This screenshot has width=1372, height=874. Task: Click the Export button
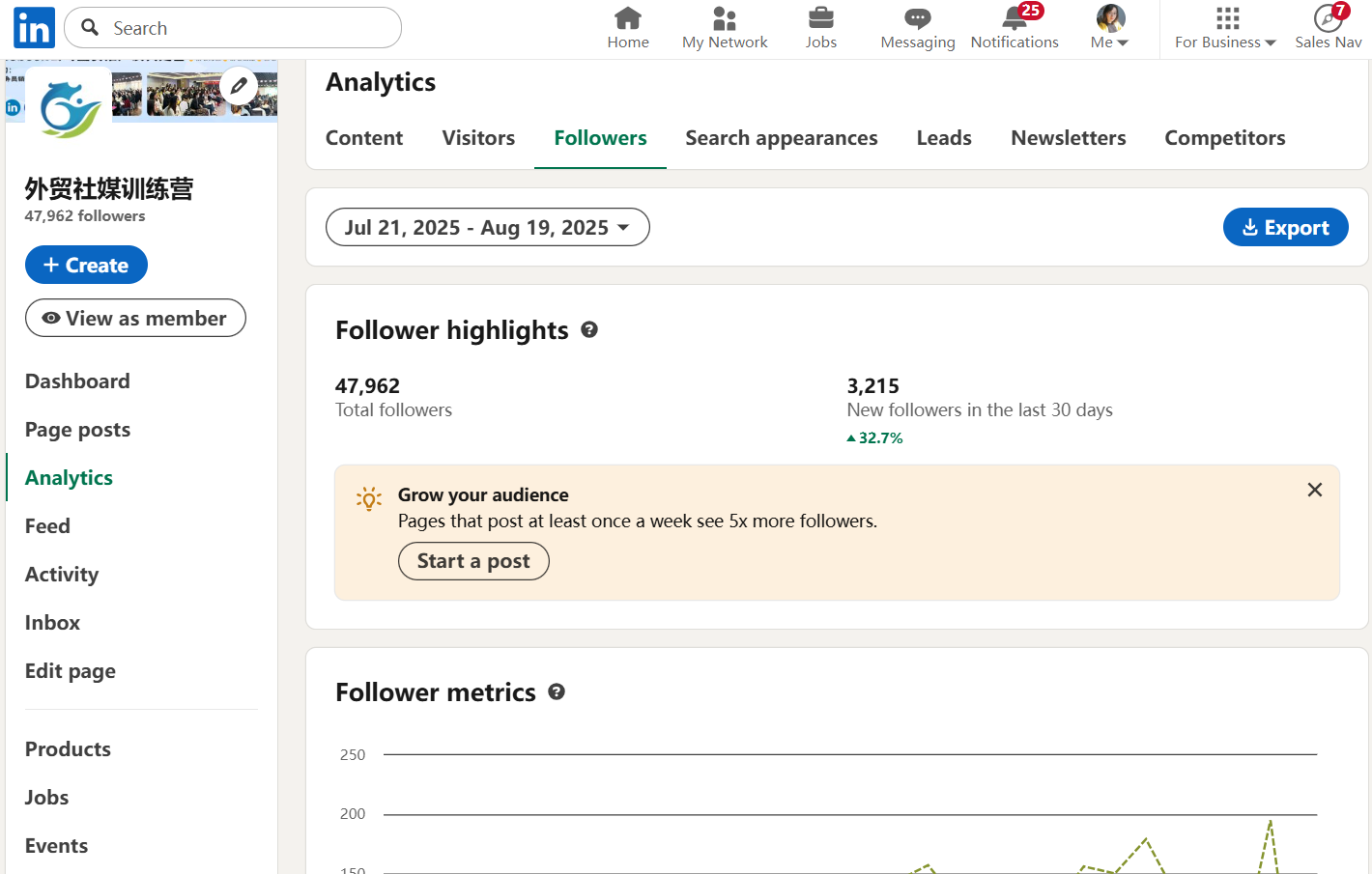coord(1285,228)
